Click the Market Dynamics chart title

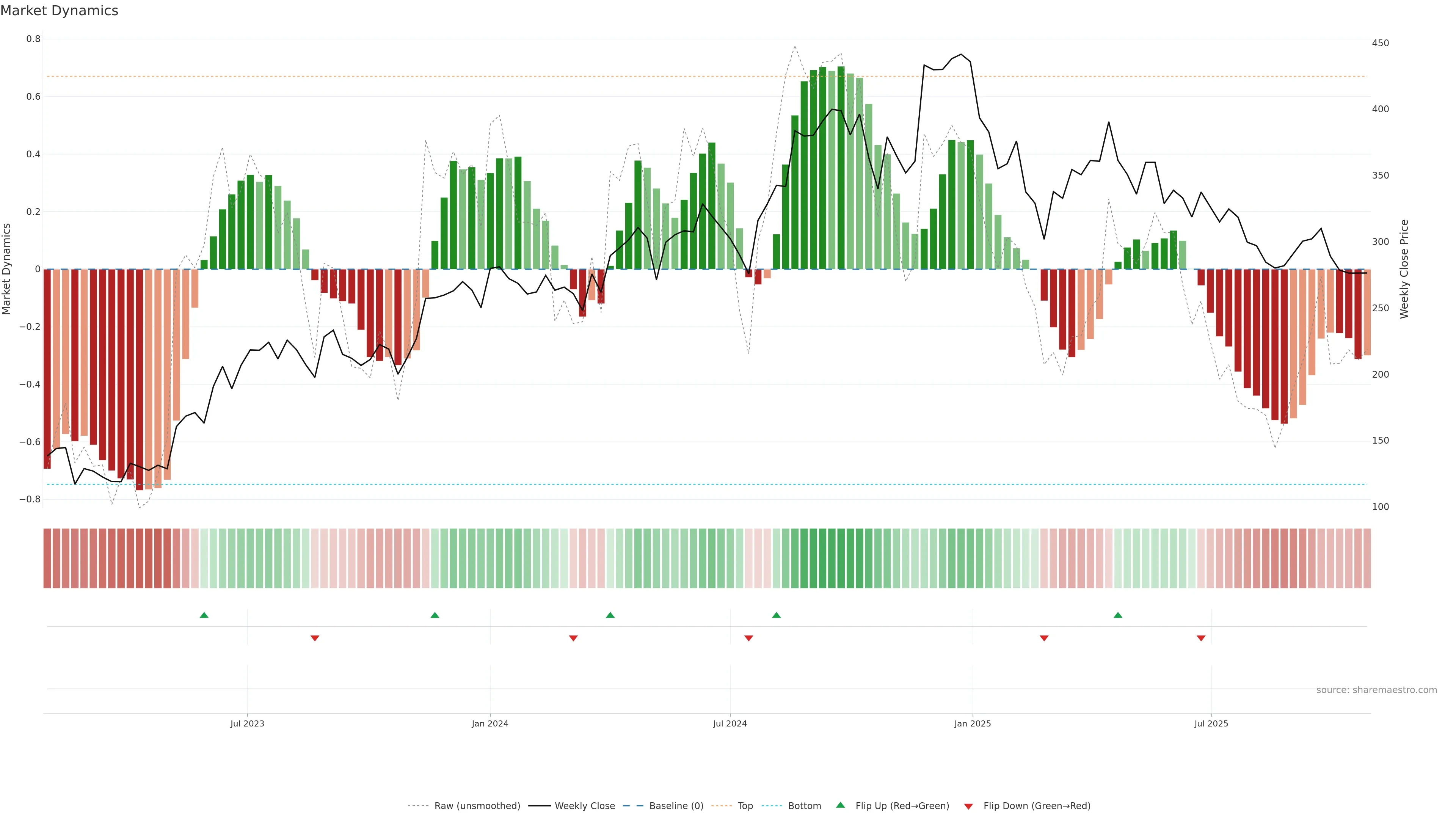pyautogui.click(x=60, y=11)
